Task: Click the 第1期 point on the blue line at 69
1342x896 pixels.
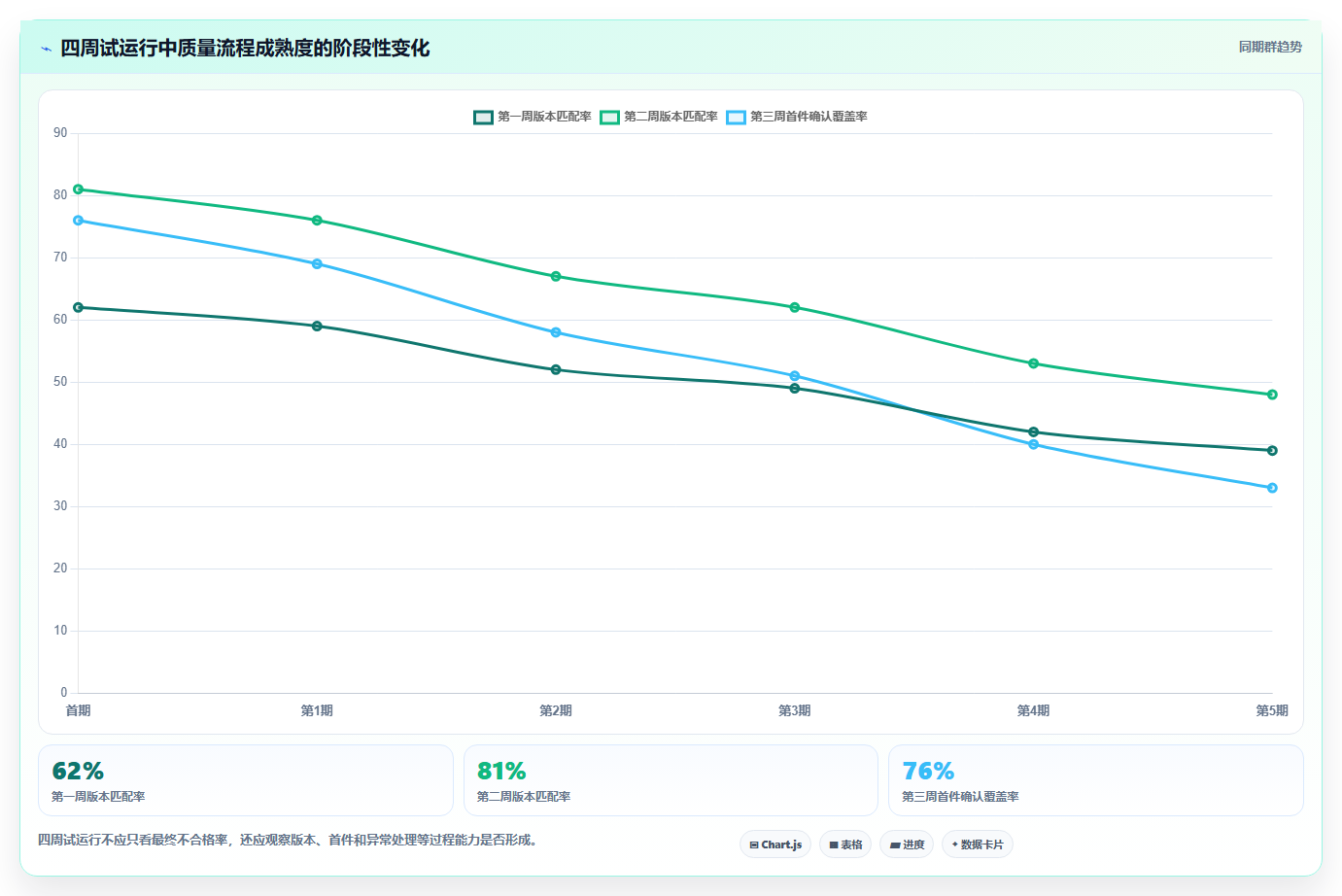Action: click(x=317, y=264)
